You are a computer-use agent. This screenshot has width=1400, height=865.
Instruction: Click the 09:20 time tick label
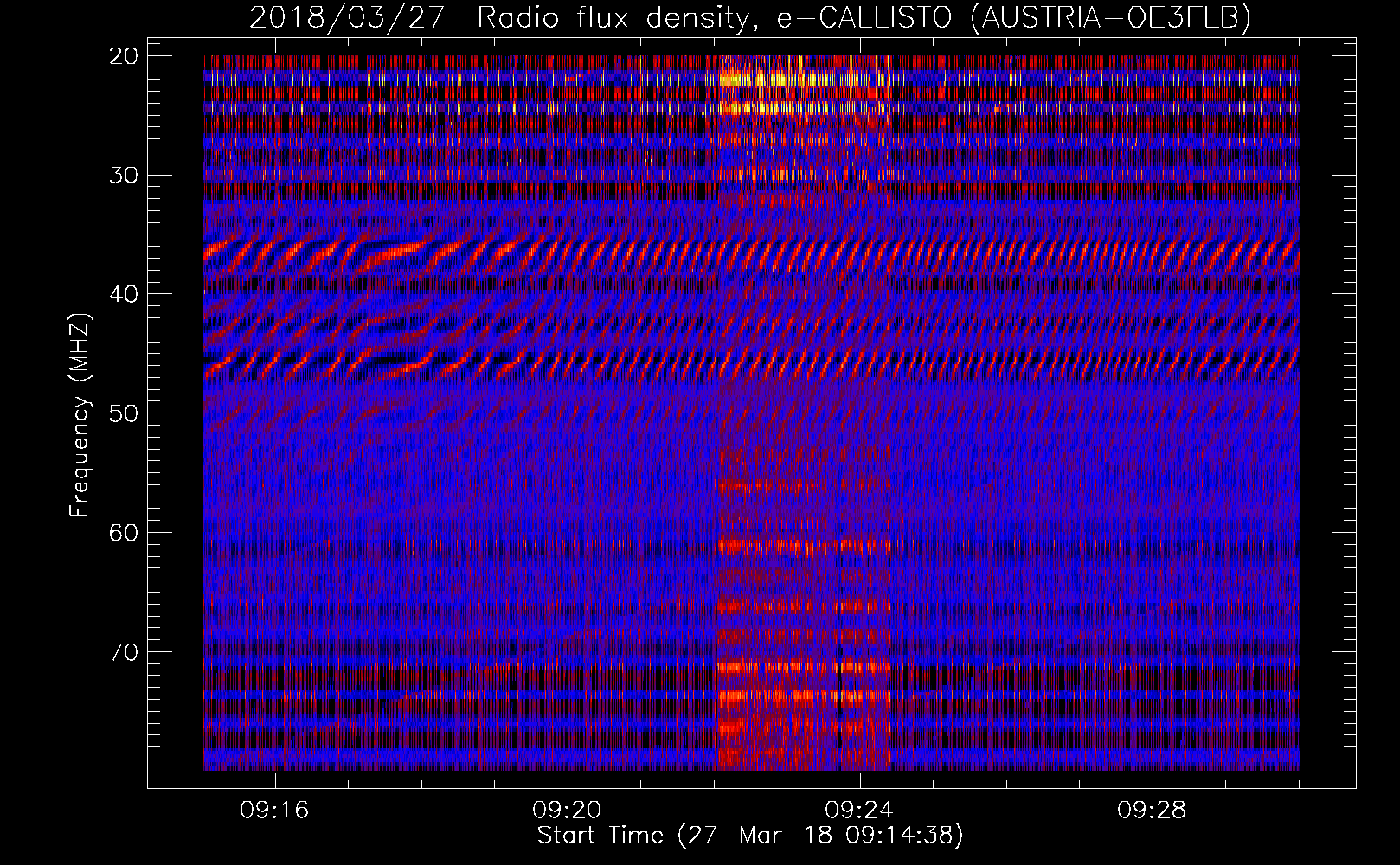[x=568, y=811]
